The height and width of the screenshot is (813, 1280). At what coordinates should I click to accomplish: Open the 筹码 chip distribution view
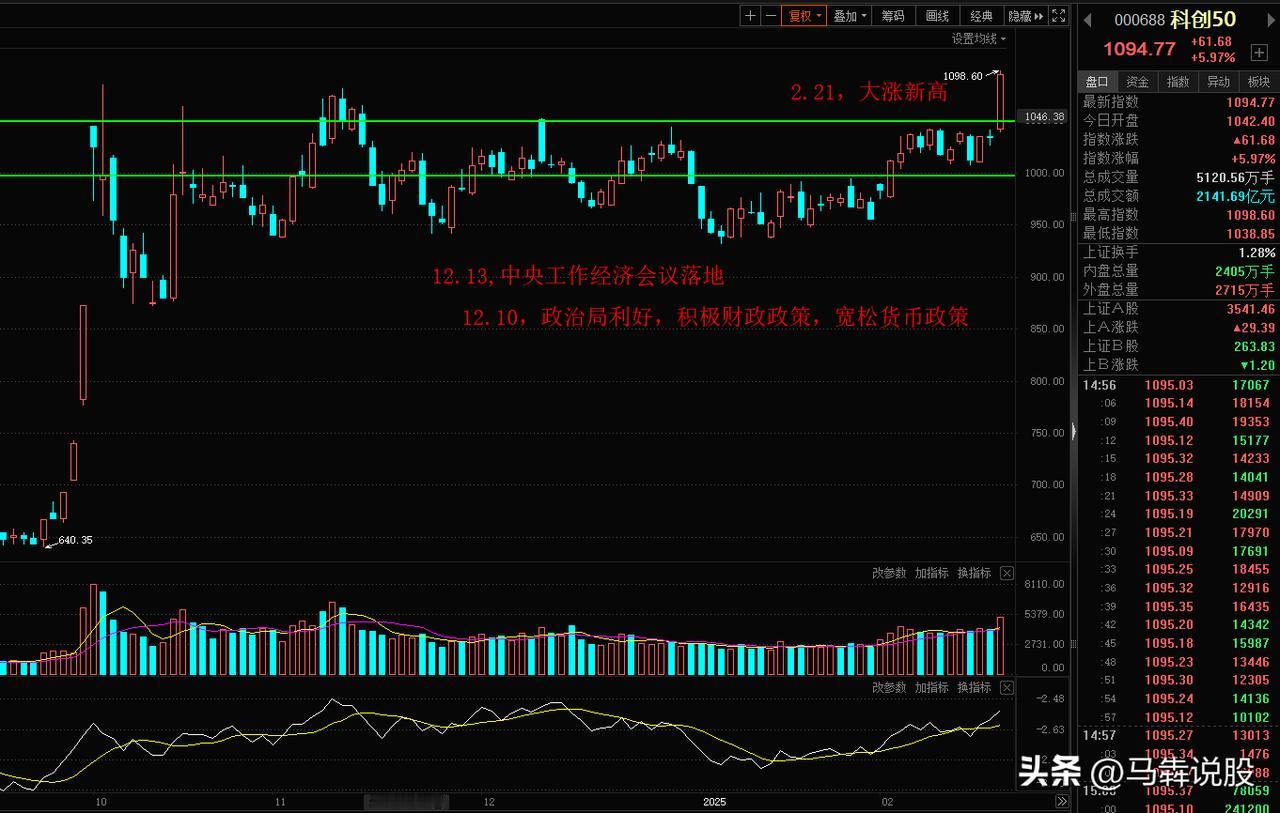893,15
